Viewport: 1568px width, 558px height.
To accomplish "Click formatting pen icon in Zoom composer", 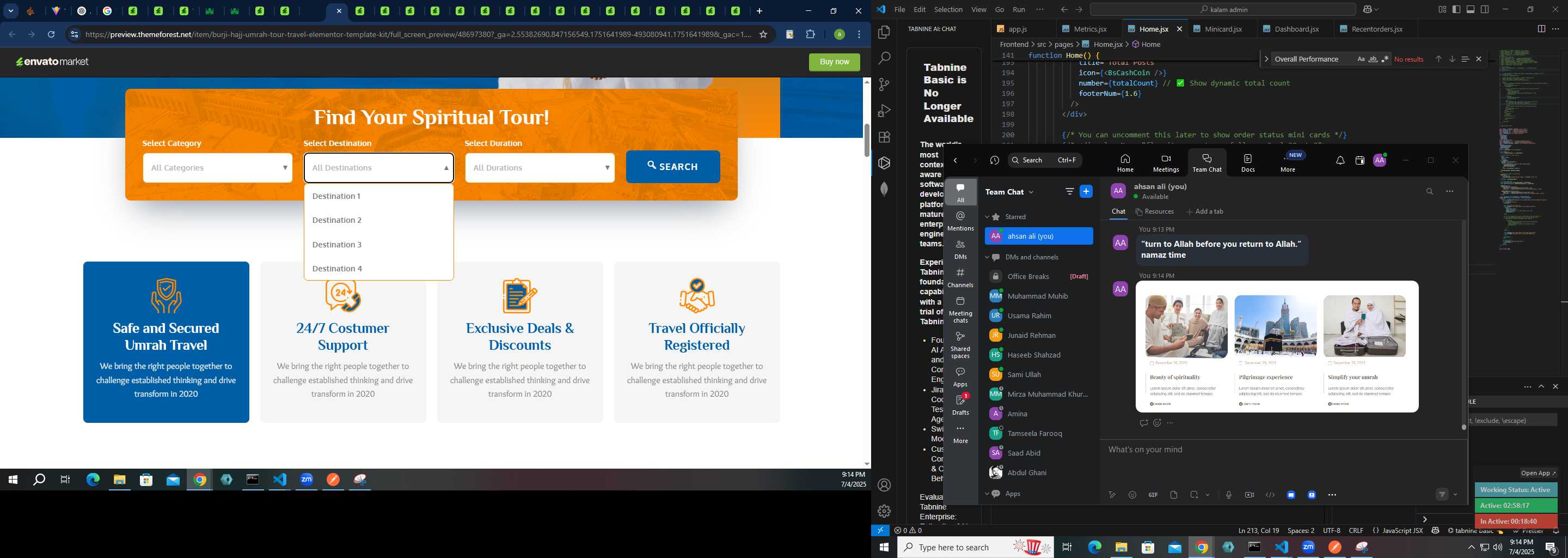I will tap(1111, 495).
